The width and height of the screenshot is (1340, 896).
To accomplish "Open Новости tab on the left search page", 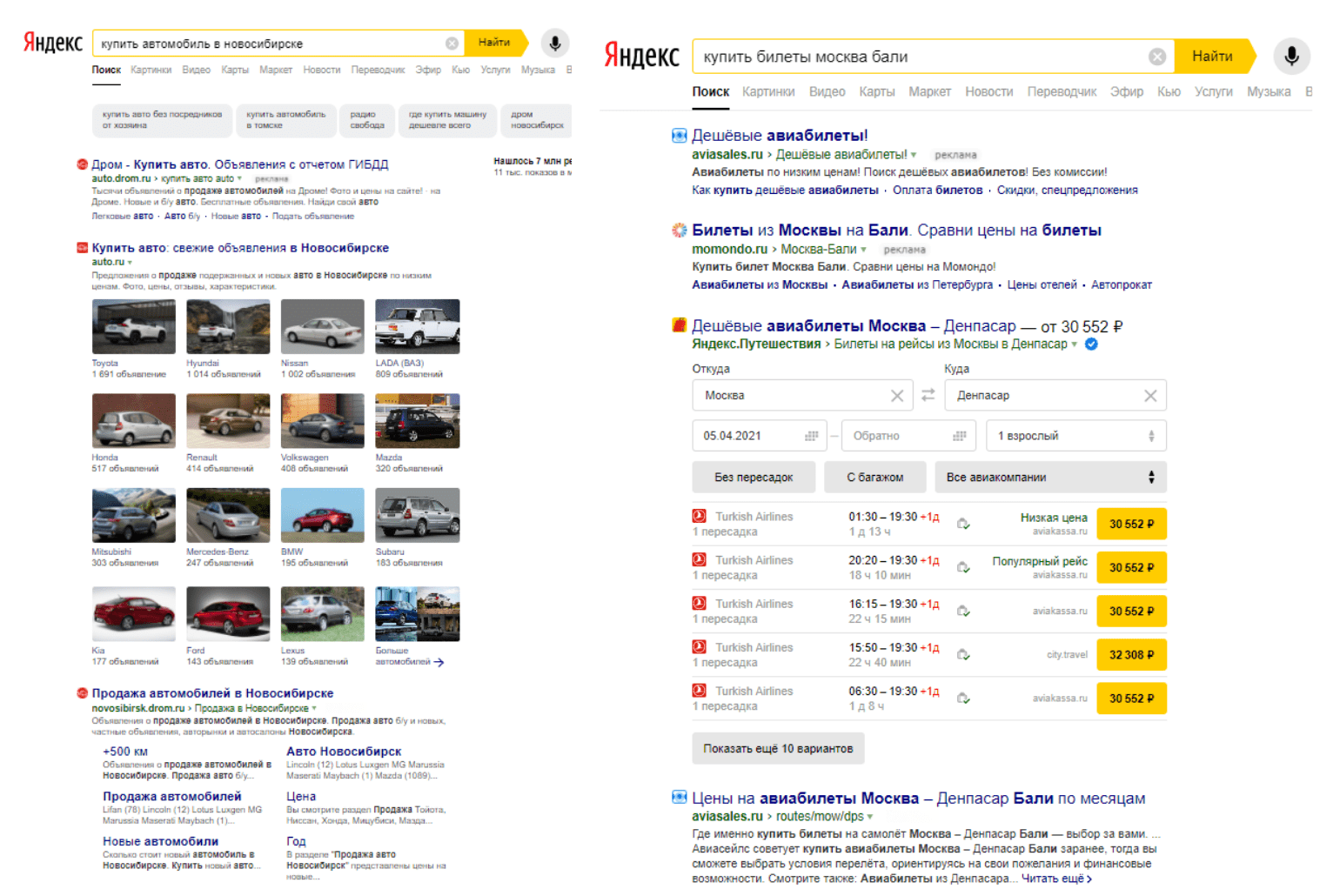I will [321, 70].
